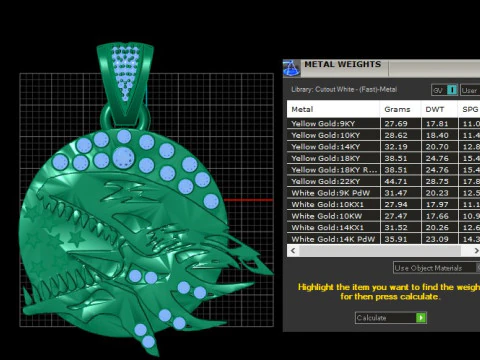The width and height of the screenshot is (480, 360).
Task: Click the Calculate button
Action: coord(391,318)
